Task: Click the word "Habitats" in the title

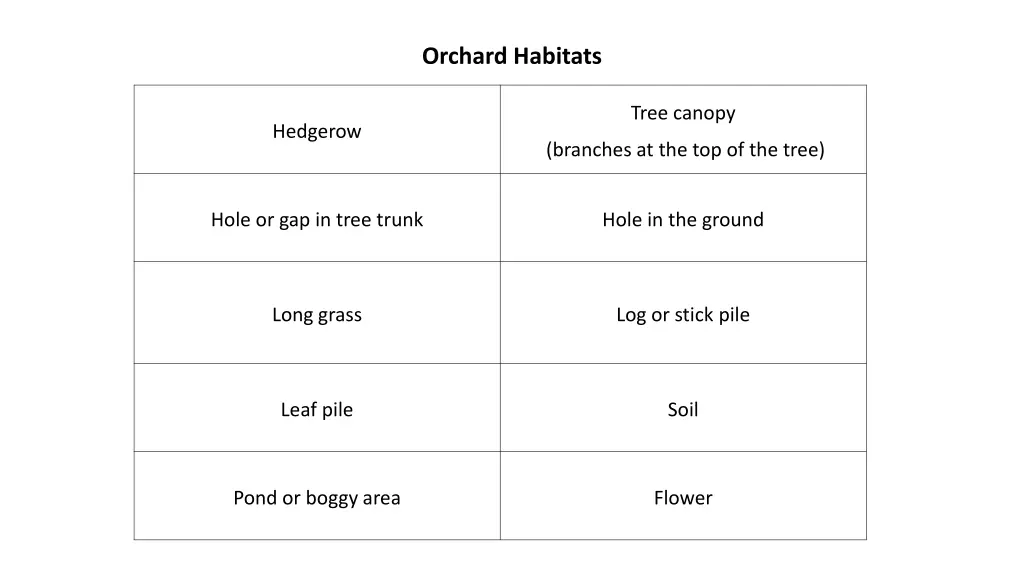Action: click(558, 56)
